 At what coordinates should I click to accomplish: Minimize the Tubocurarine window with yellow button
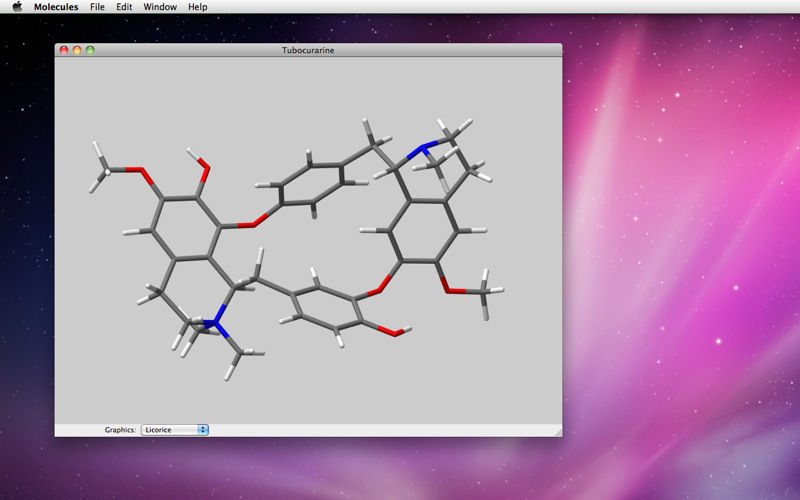(77, 50)
